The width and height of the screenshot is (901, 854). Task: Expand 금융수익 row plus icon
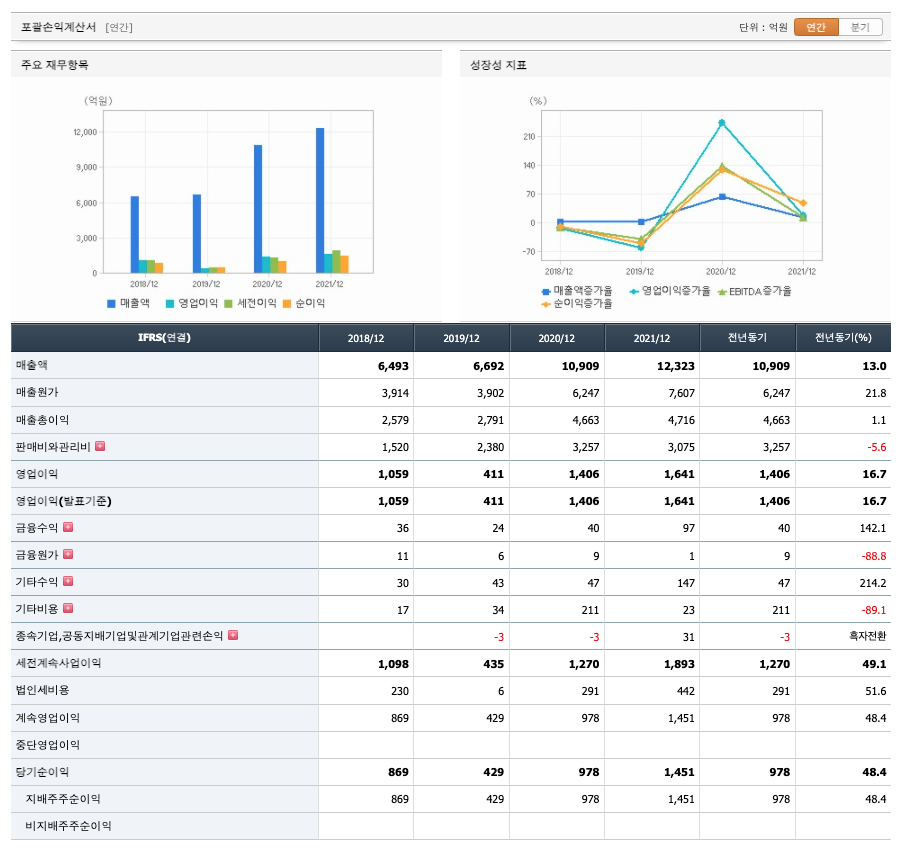[68, 527]
